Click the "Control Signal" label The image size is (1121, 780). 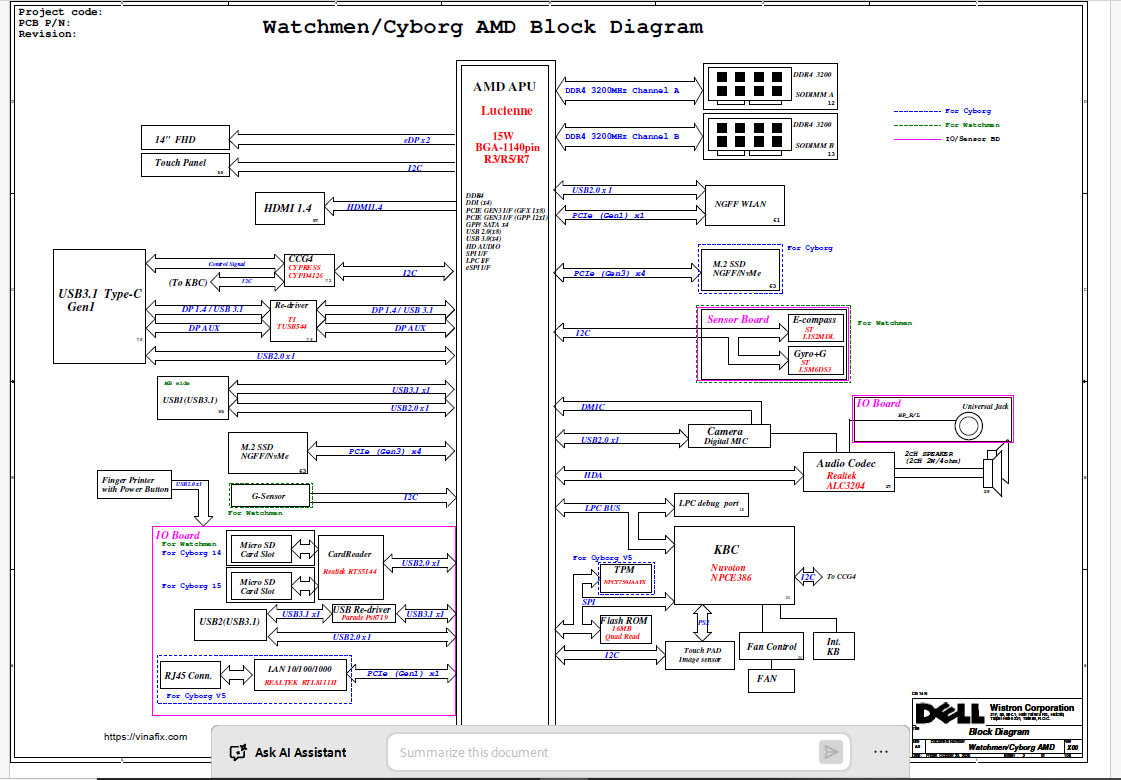pos(227,264)
